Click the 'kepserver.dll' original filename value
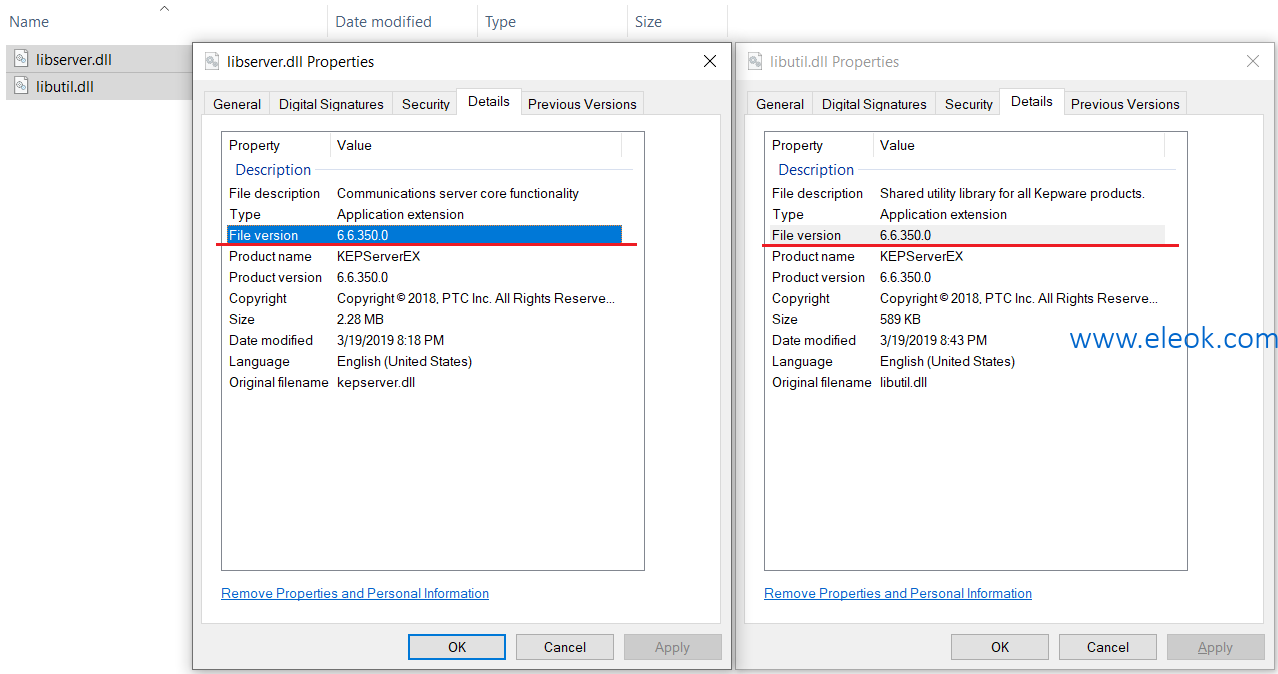Image resolution: width=1278 pixels, height=674 pixels. coord(376,382)
